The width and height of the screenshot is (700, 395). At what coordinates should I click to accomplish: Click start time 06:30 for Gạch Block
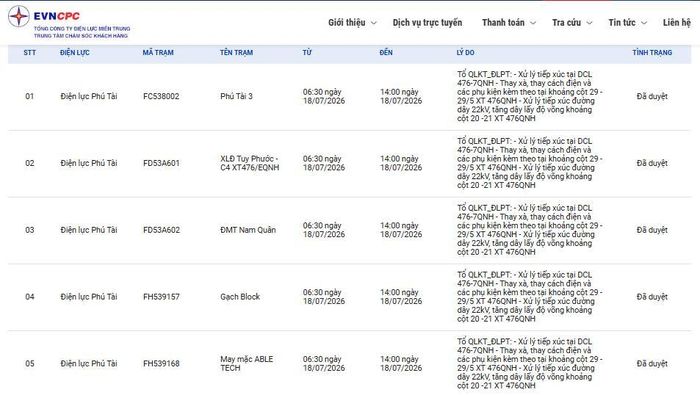click(x=324, y=297)
